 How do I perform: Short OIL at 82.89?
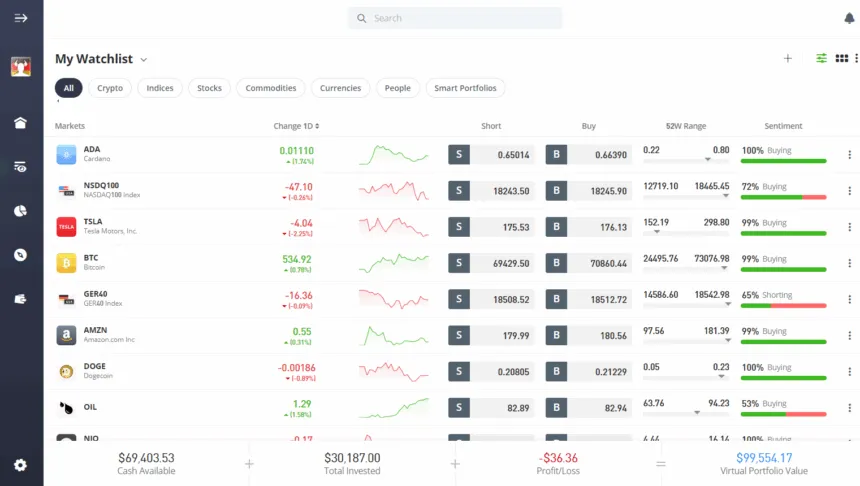pyautogui.click(x=491, y=408)
